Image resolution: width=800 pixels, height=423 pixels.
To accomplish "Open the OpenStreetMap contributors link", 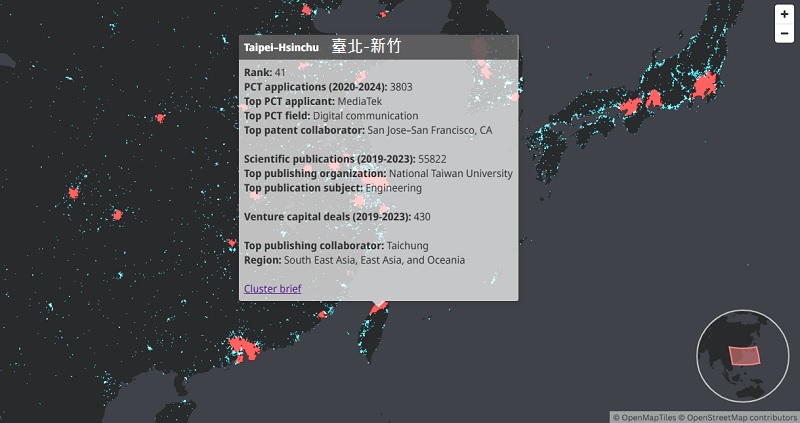I will point(739,417).
